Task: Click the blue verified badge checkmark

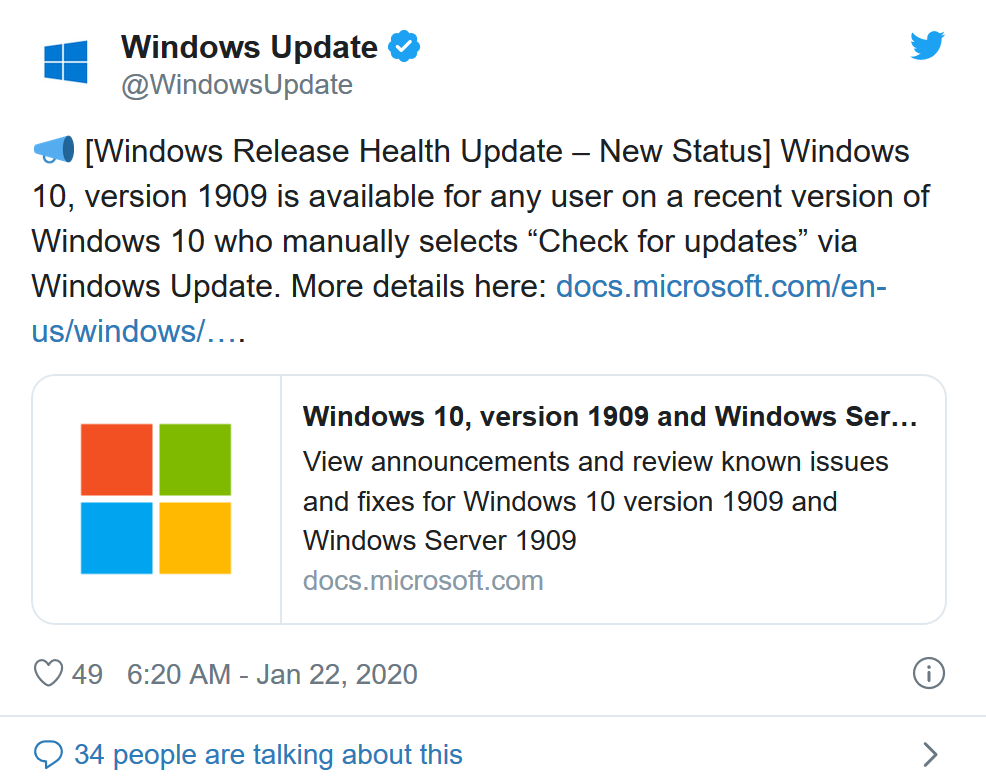Action: (404, 46)
